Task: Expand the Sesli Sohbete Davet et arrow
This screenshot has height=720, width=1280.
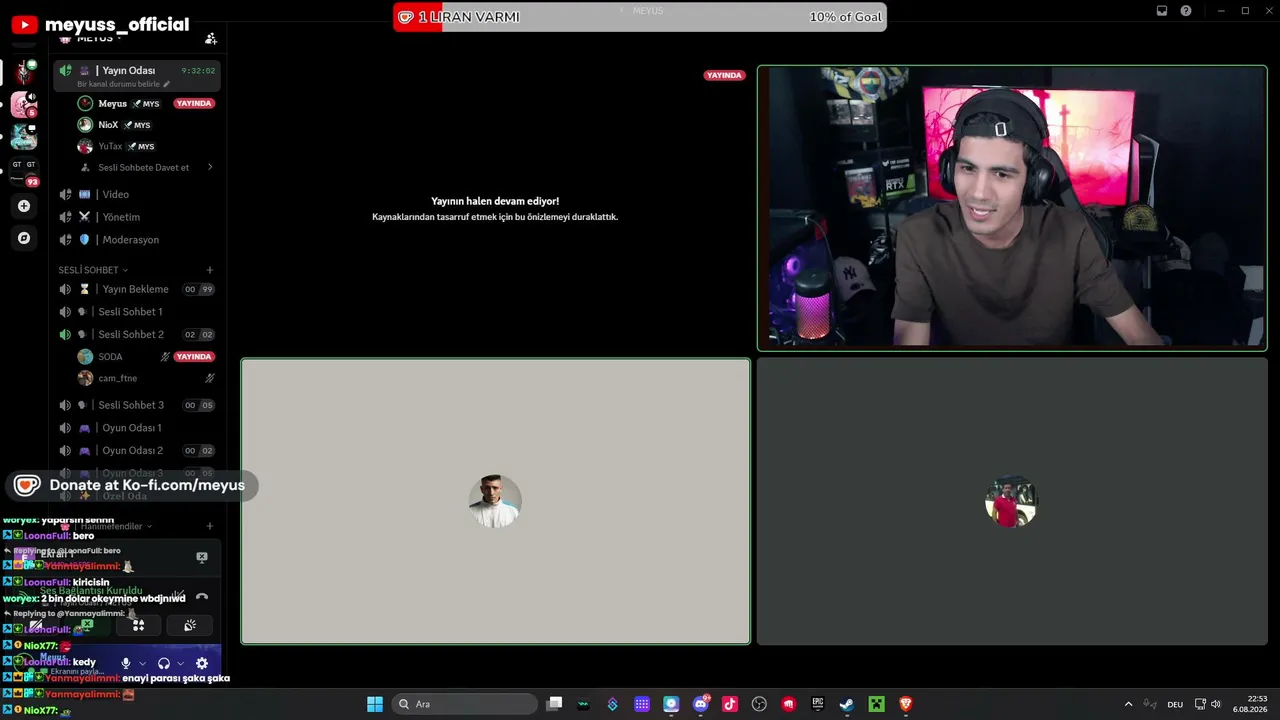Action: pyautogui.click(x=210, y=167)
